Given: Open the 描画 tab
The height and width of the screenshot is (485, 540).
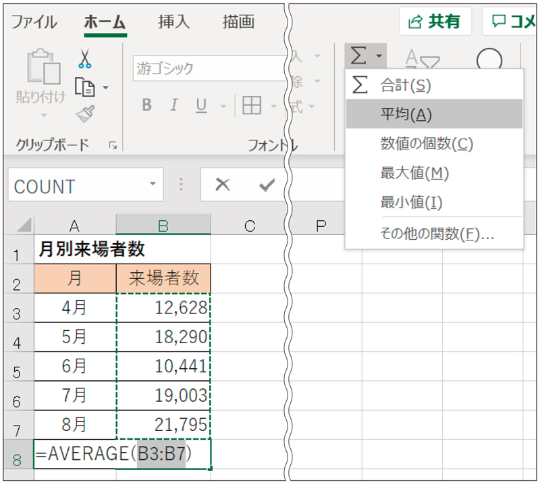Looking at the screenshot, I should (238, 22).
